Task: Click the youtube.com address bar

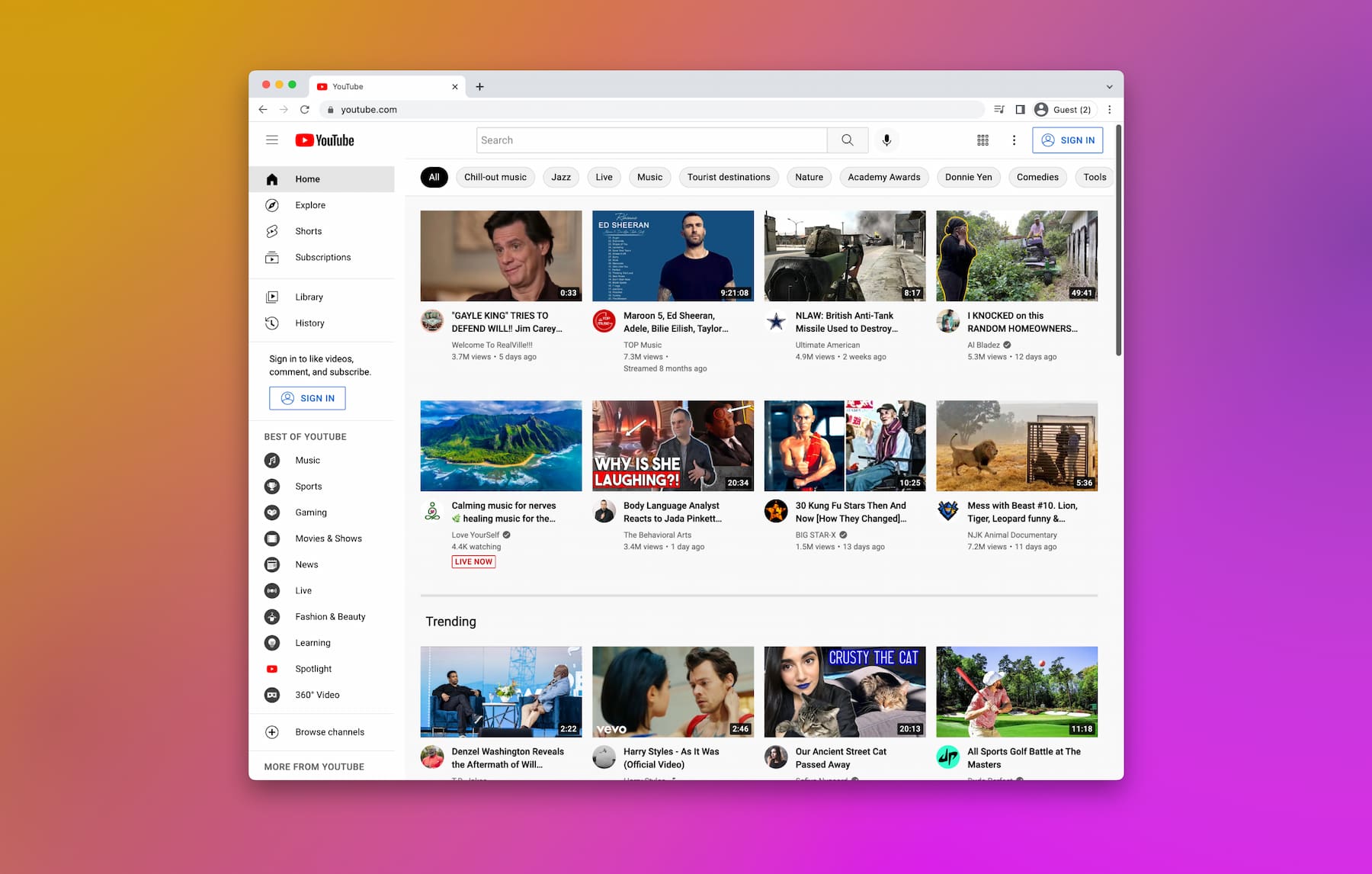Action: tap(652, 110)
